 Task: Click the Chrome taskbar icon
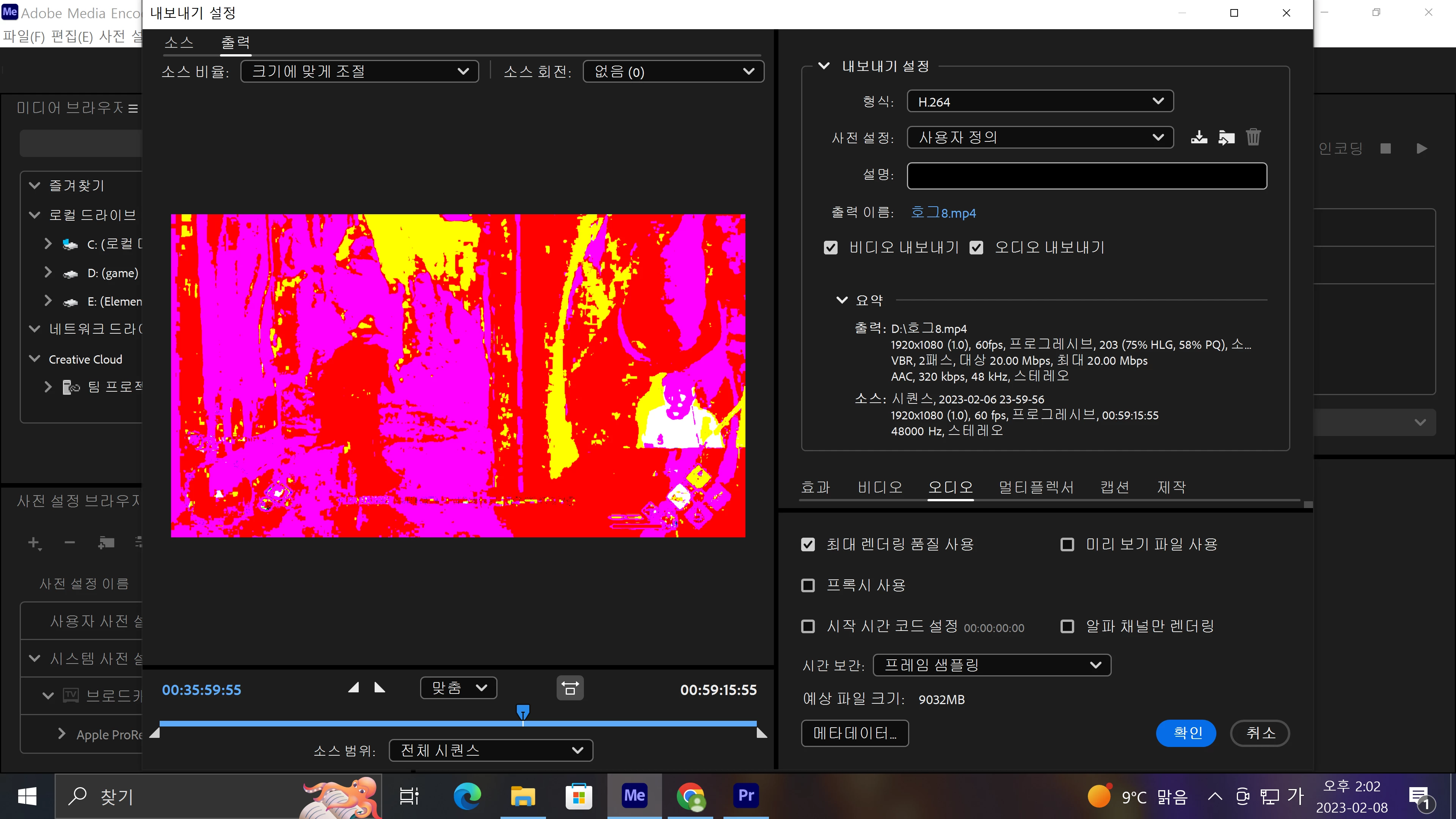[690, 796]
